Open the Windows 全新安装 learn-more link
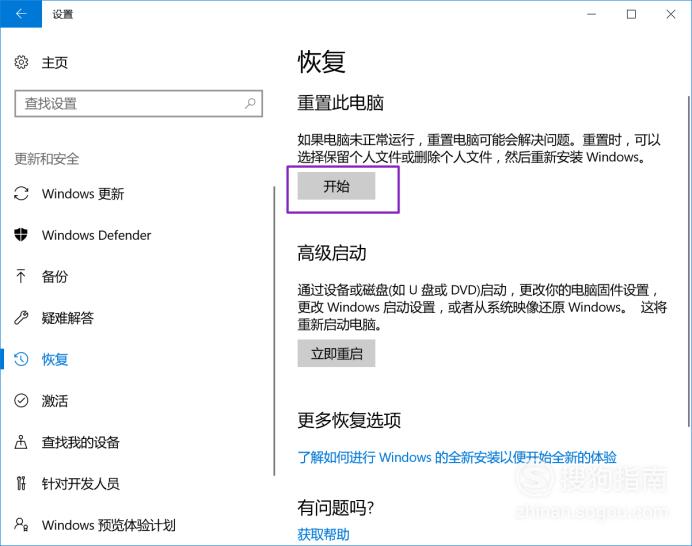The image size is (692, 546). pos(457,457)
